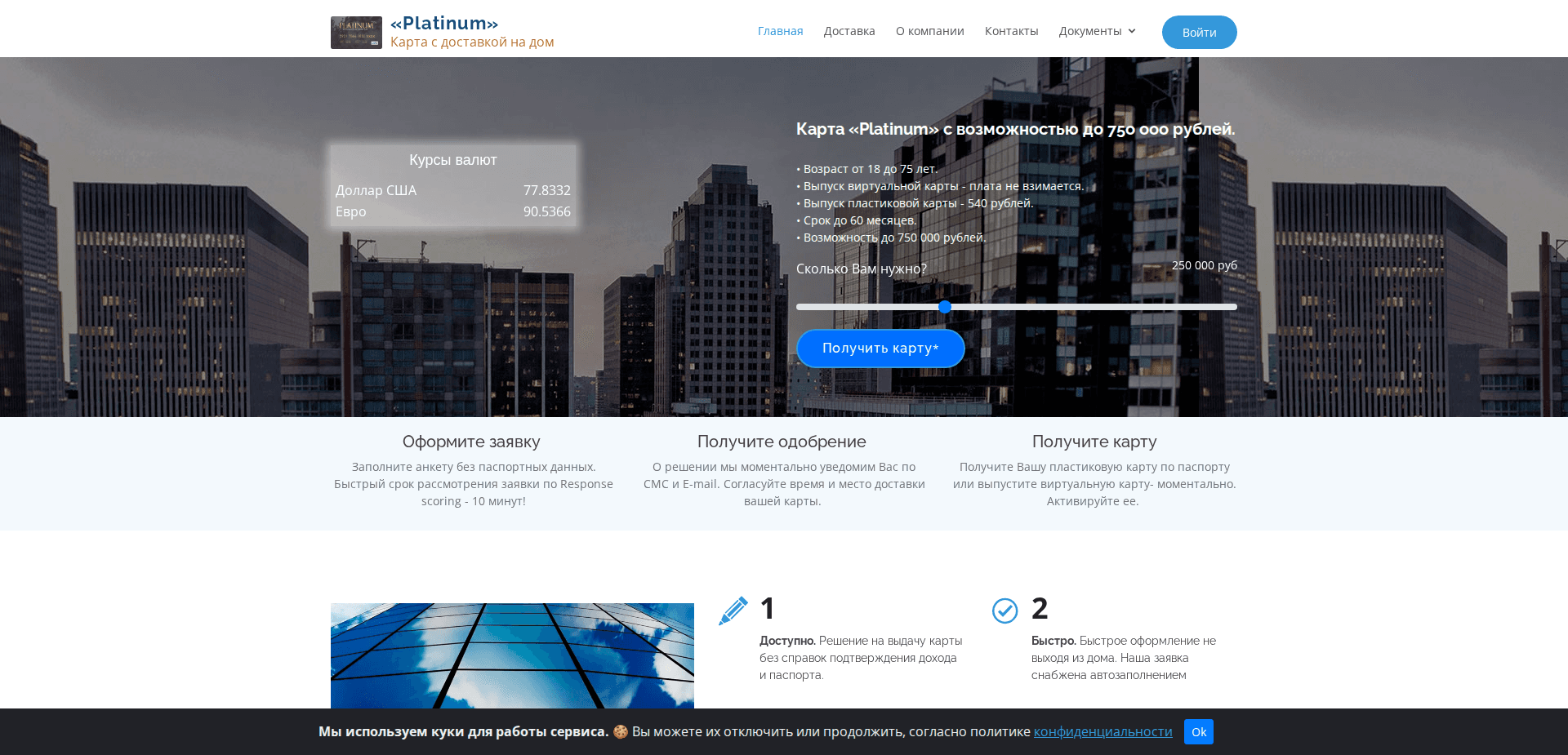
Task: Click the checkmark icon above step 2
Action: click(1004, 610)
